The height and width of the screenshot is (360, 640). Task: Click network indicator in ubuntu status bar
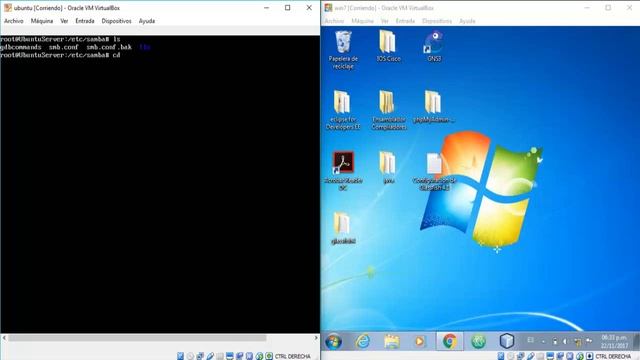[200, 356]
